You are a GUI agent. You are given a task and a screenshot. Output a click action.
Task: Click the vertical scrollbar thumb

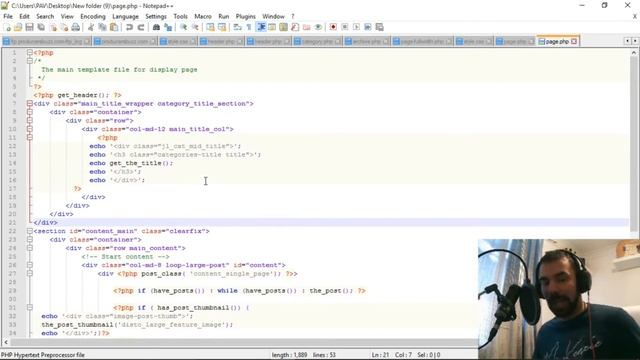[x=634, y=144]
